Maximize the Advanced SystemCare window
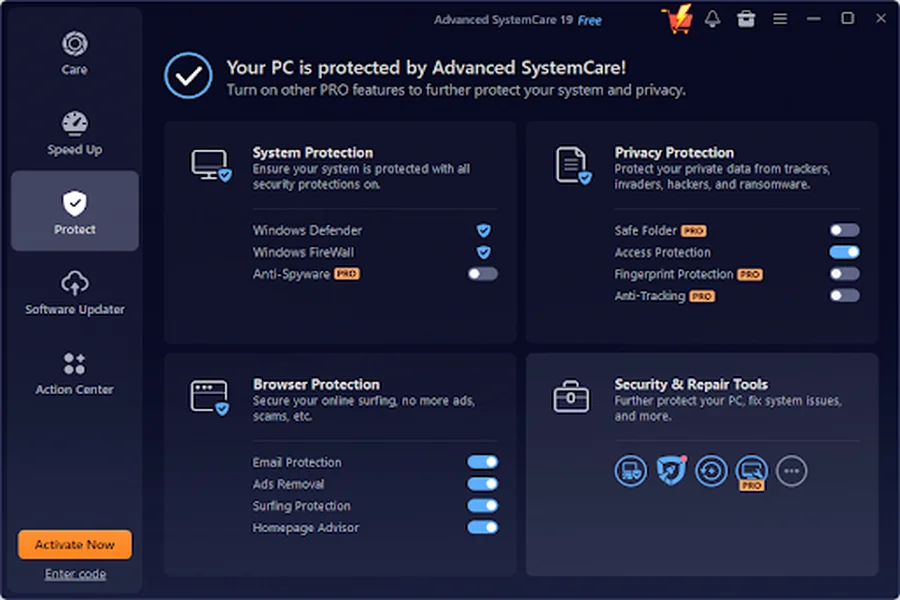Screen dimensions: 900x600 847,18
